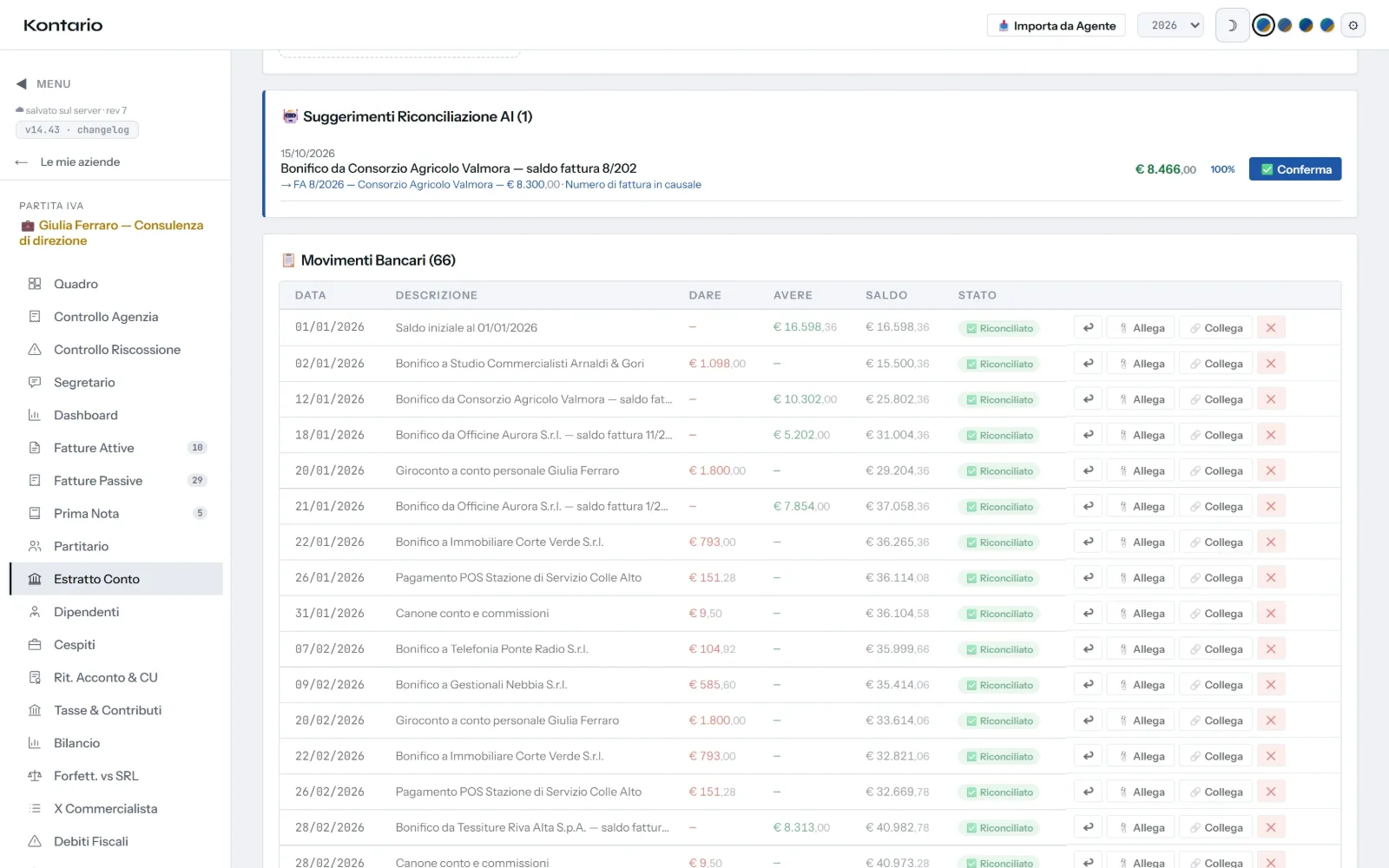Sort by the SALDO column header
This screenshot has height=868, width=1389.
pos(886,295)
